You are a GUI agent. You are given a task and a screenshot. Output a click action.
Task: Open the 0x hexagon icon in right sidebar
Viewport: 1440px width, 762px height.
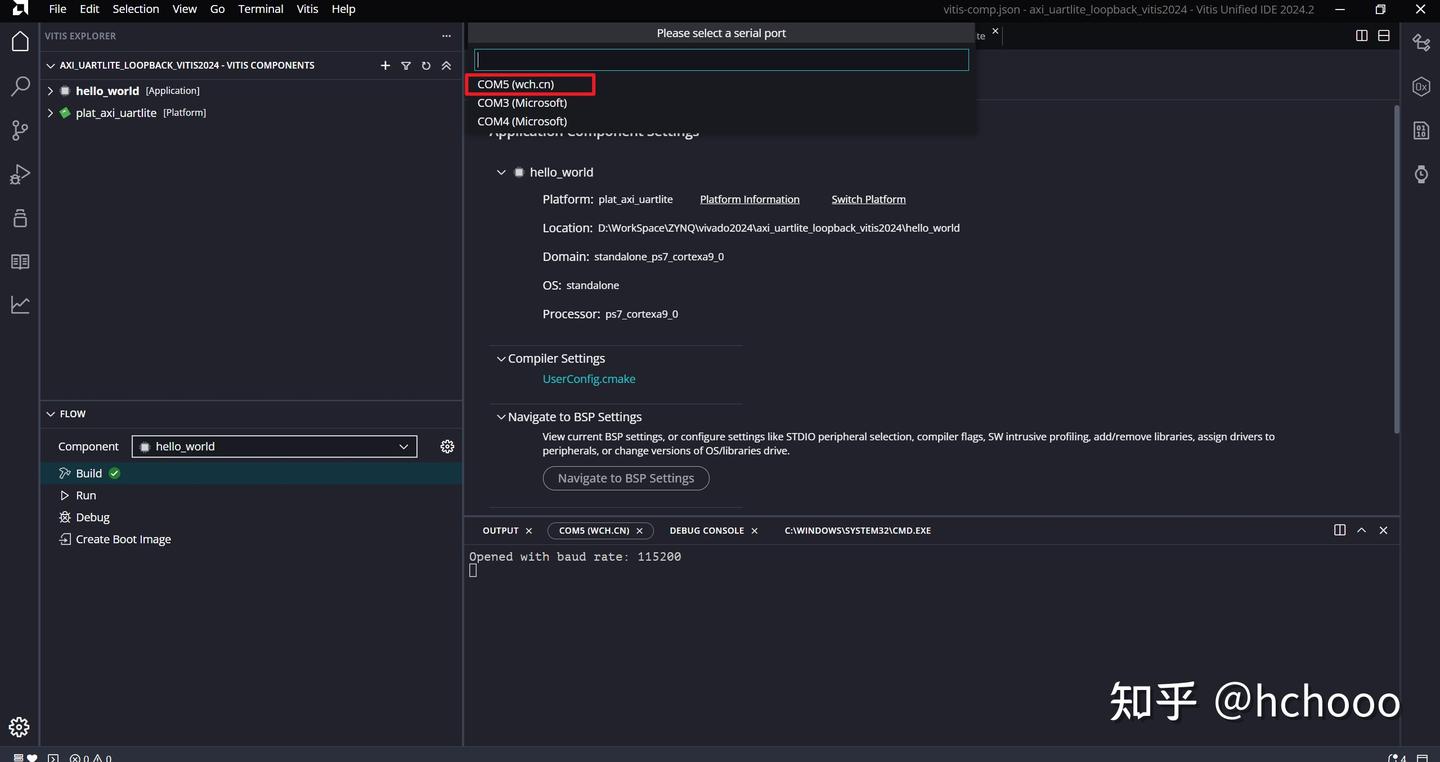(x=1421, y=86)
